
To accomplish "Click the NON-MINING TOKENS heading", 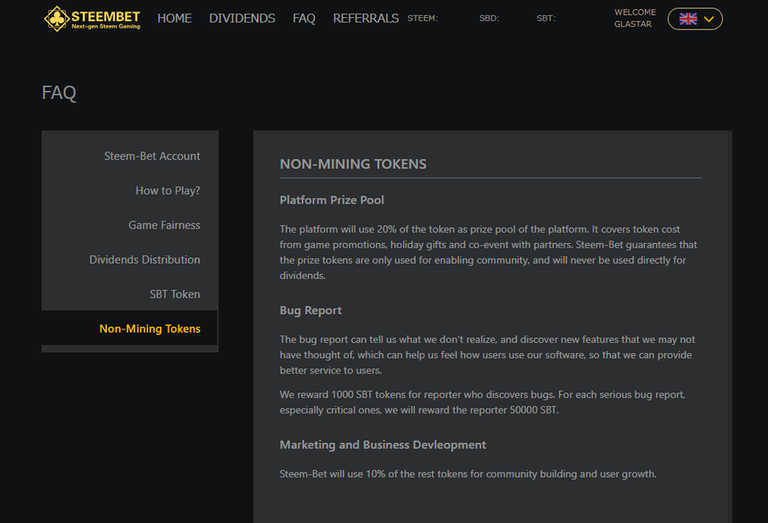I will 353,164.
